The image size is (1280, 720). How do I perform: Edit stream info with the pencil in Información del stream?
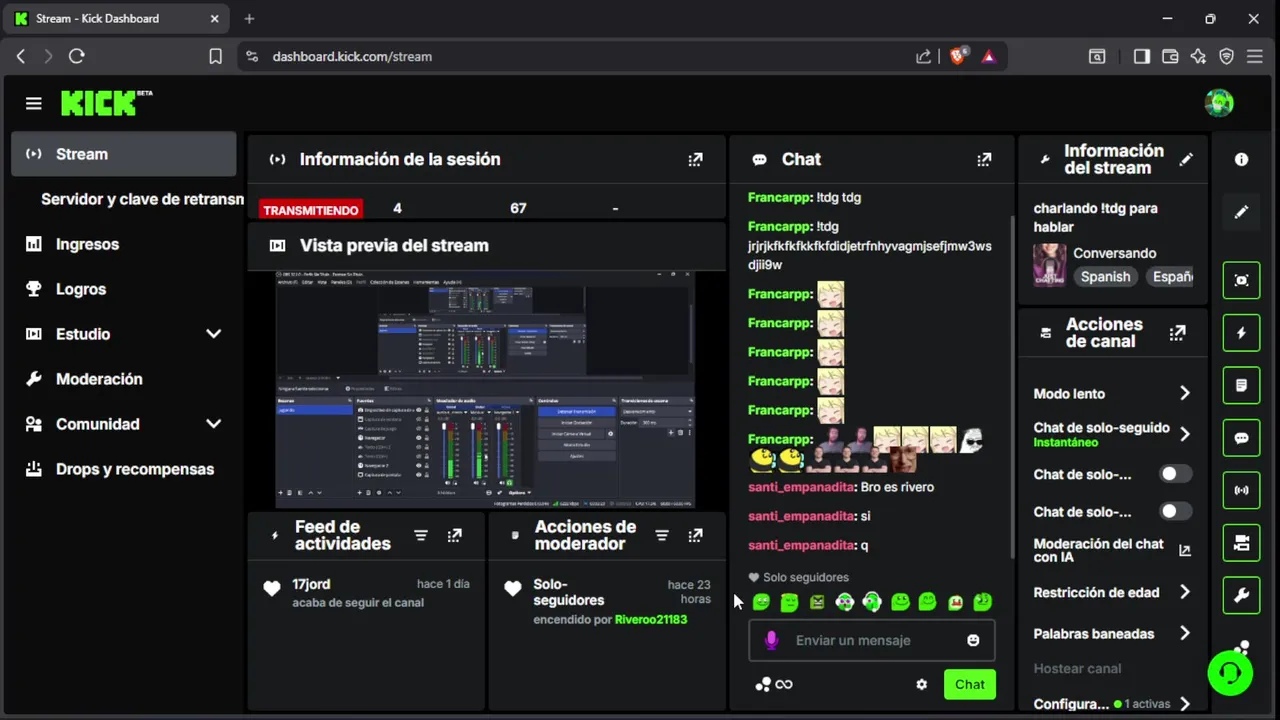point(1186,159)
